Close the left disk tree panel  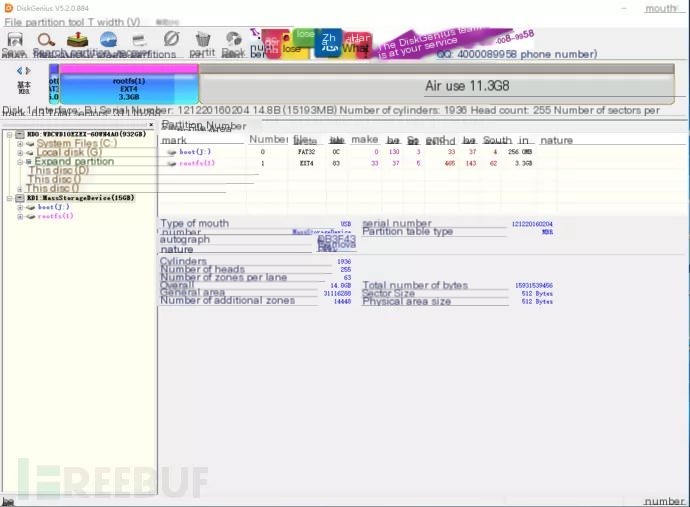(151, 125)
